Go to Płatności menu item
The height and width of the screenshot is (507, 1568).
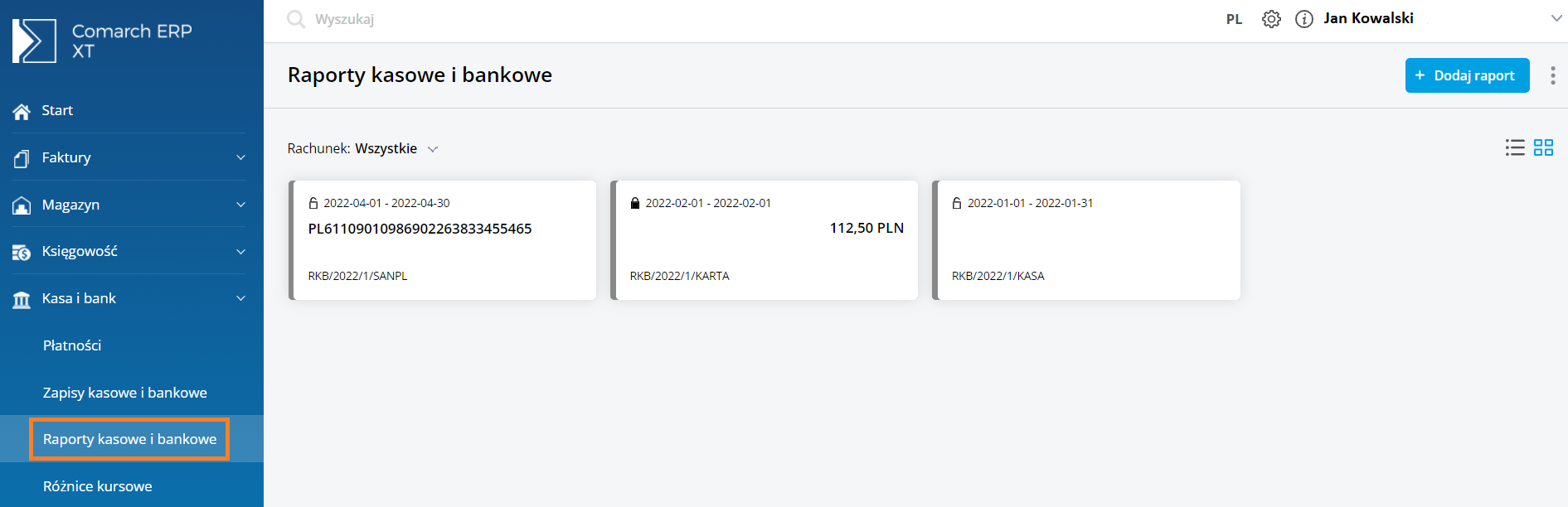[72, 345]
